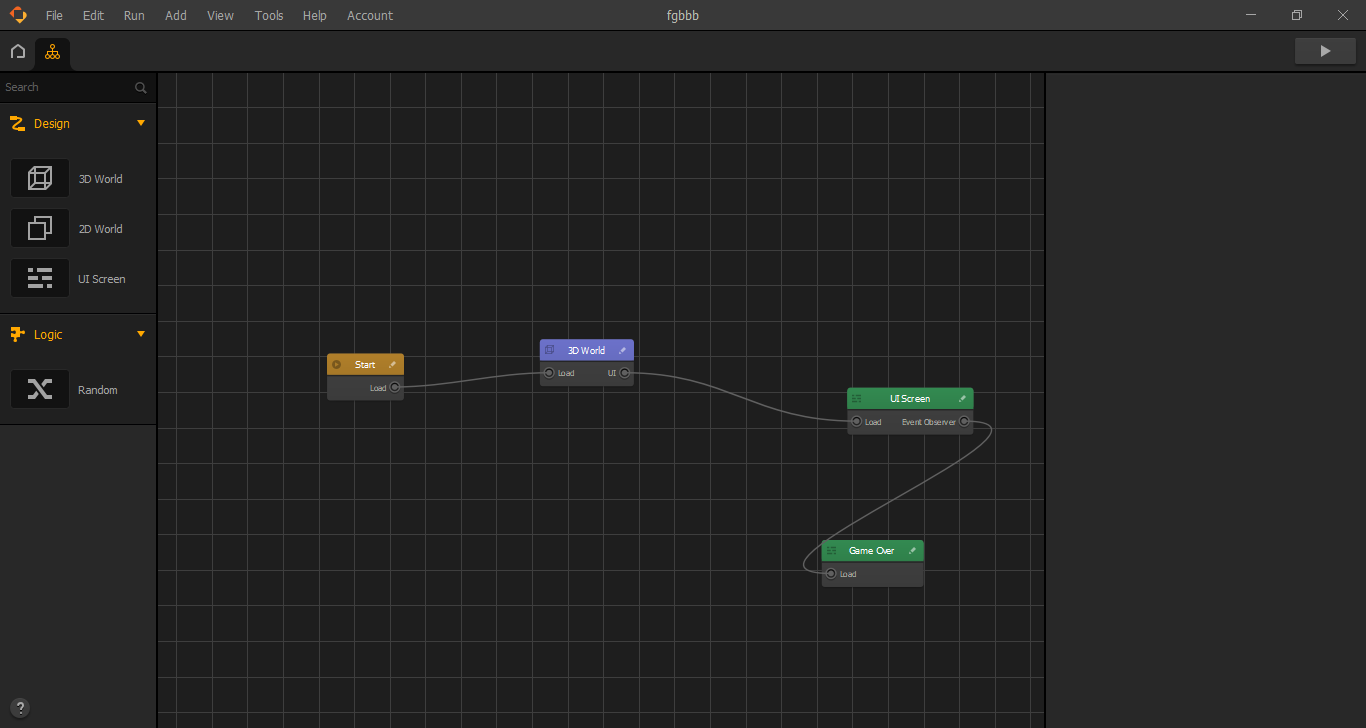Click the node graph tab icon
Image resolution: width=1366 pixels, height=728 pixels.
click(52, 51)
